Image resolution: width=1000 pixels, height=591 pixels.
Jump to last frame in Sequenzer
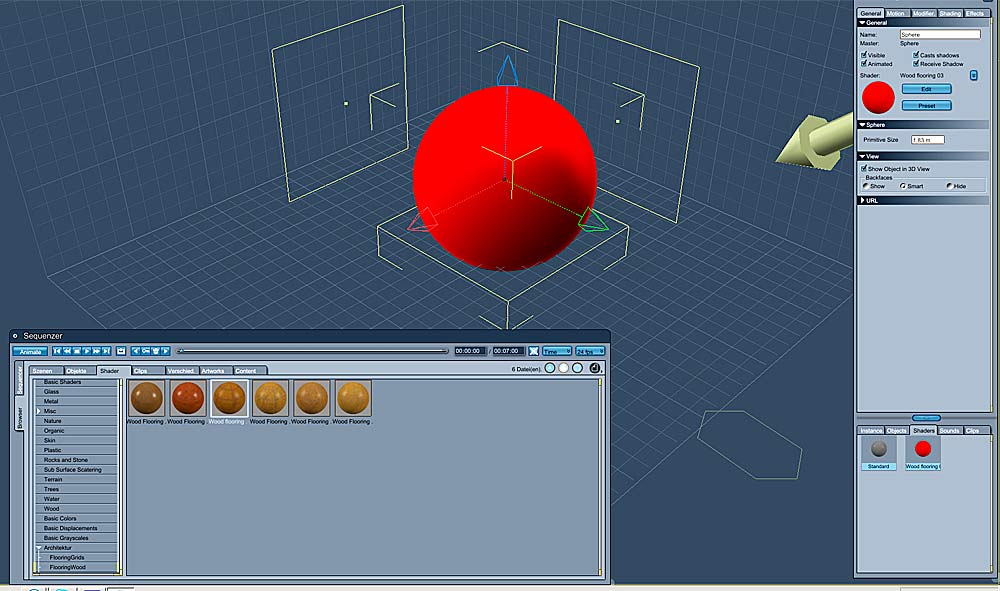click(x=106, y=351)
